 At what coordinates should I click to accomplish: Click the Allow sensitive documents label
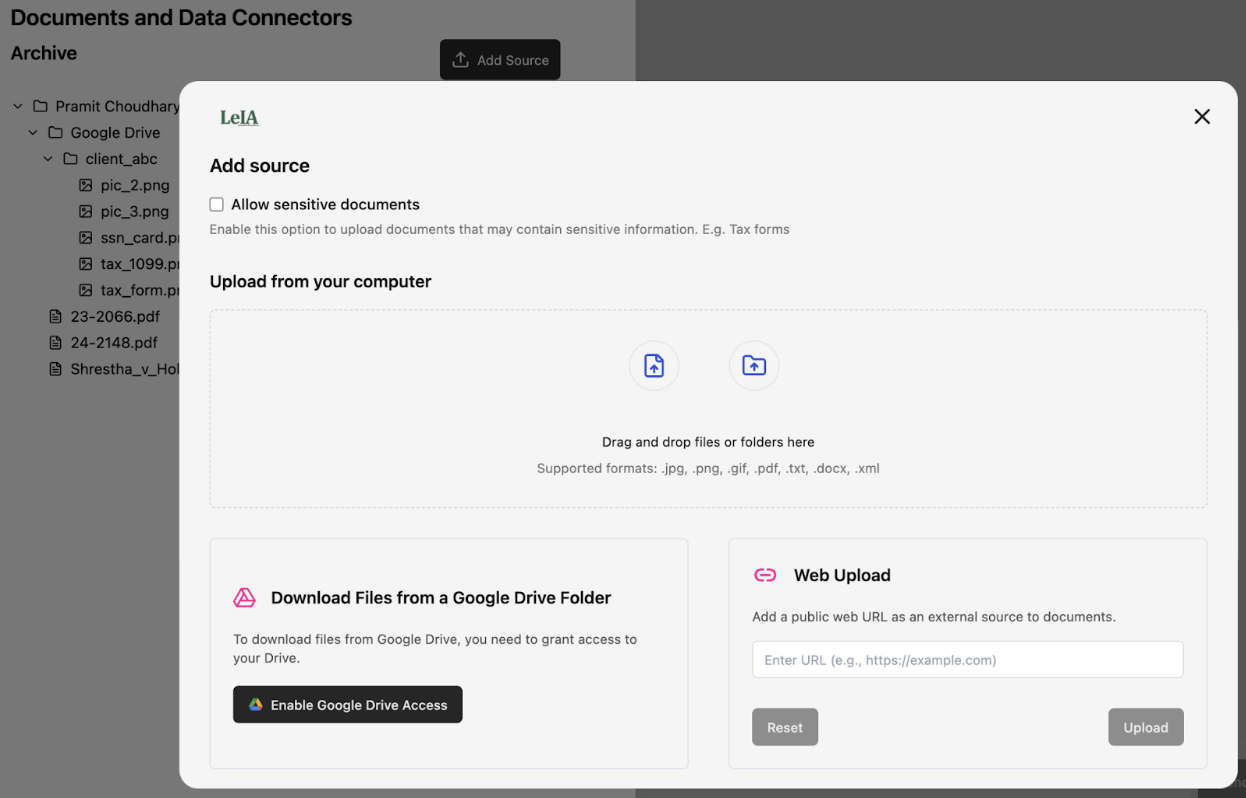325,204
